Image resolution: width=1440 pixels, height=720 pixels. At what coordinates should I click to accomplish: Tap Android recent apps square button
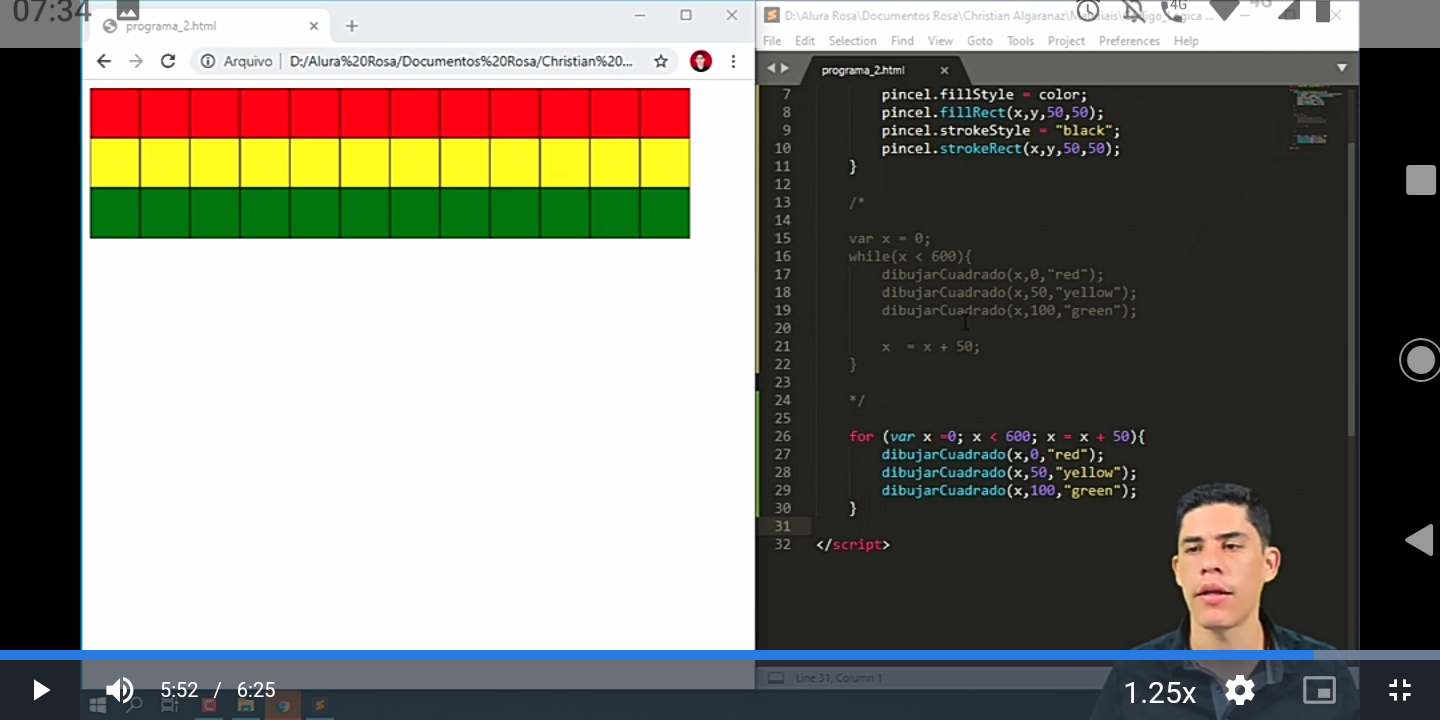coord(1420,180)
